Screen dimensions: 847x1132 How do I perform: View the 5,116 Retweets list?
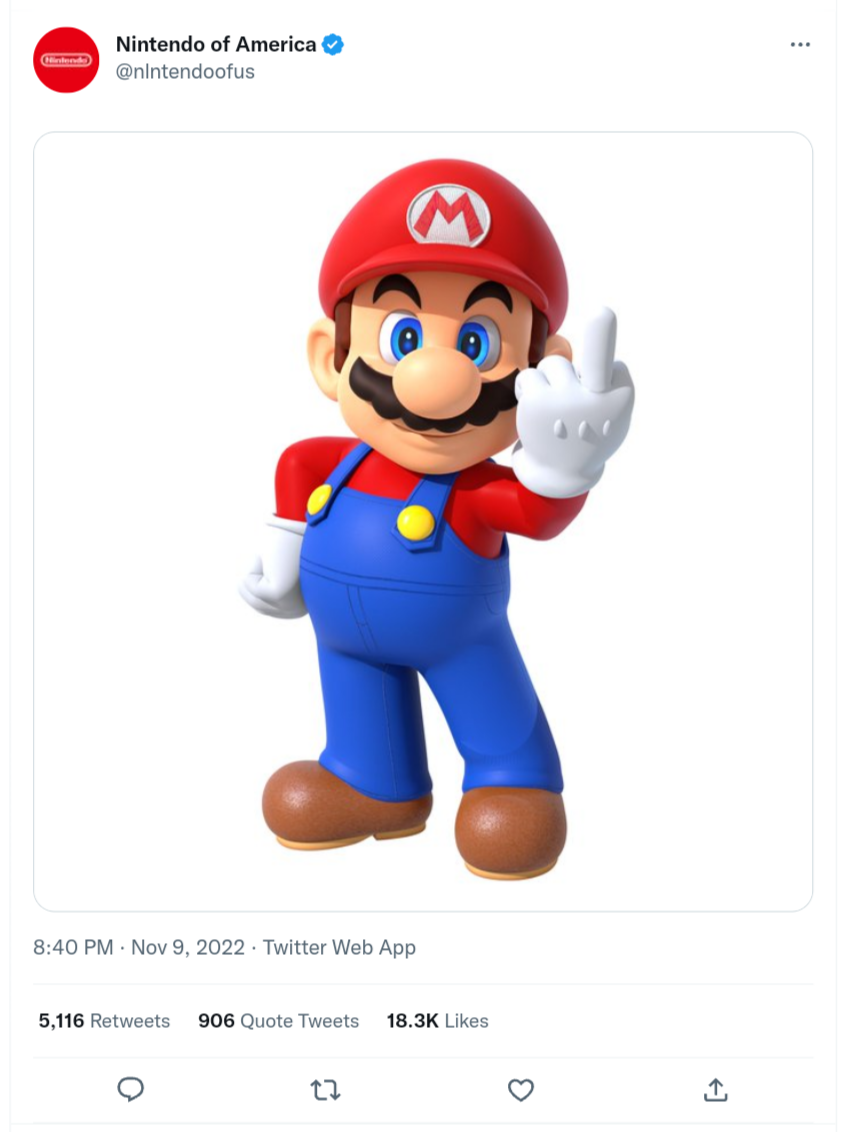click(104, 1021)
